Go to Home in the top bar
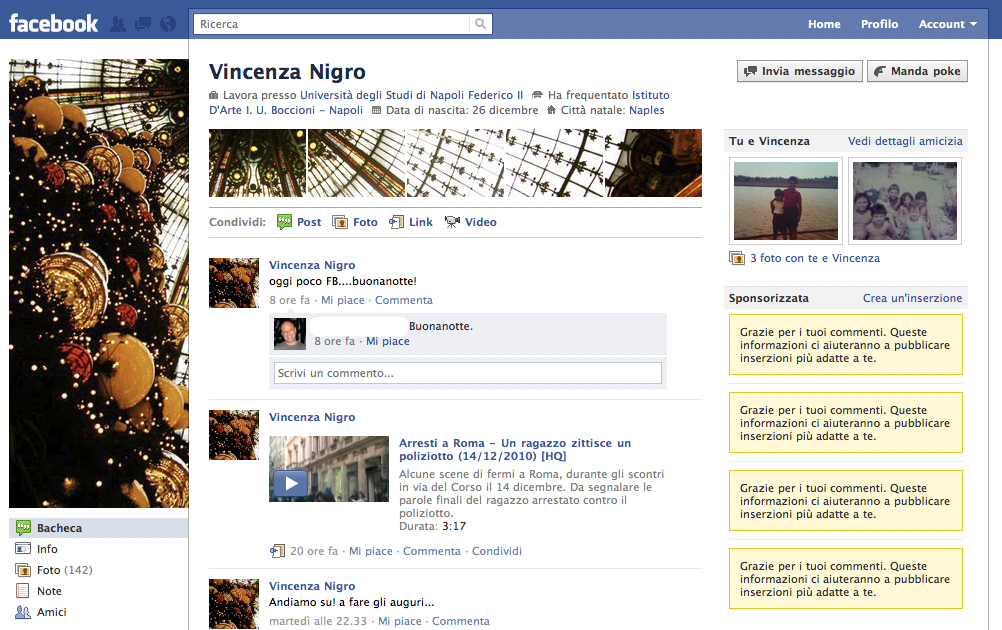The image size is (1002, 630). 824,24
